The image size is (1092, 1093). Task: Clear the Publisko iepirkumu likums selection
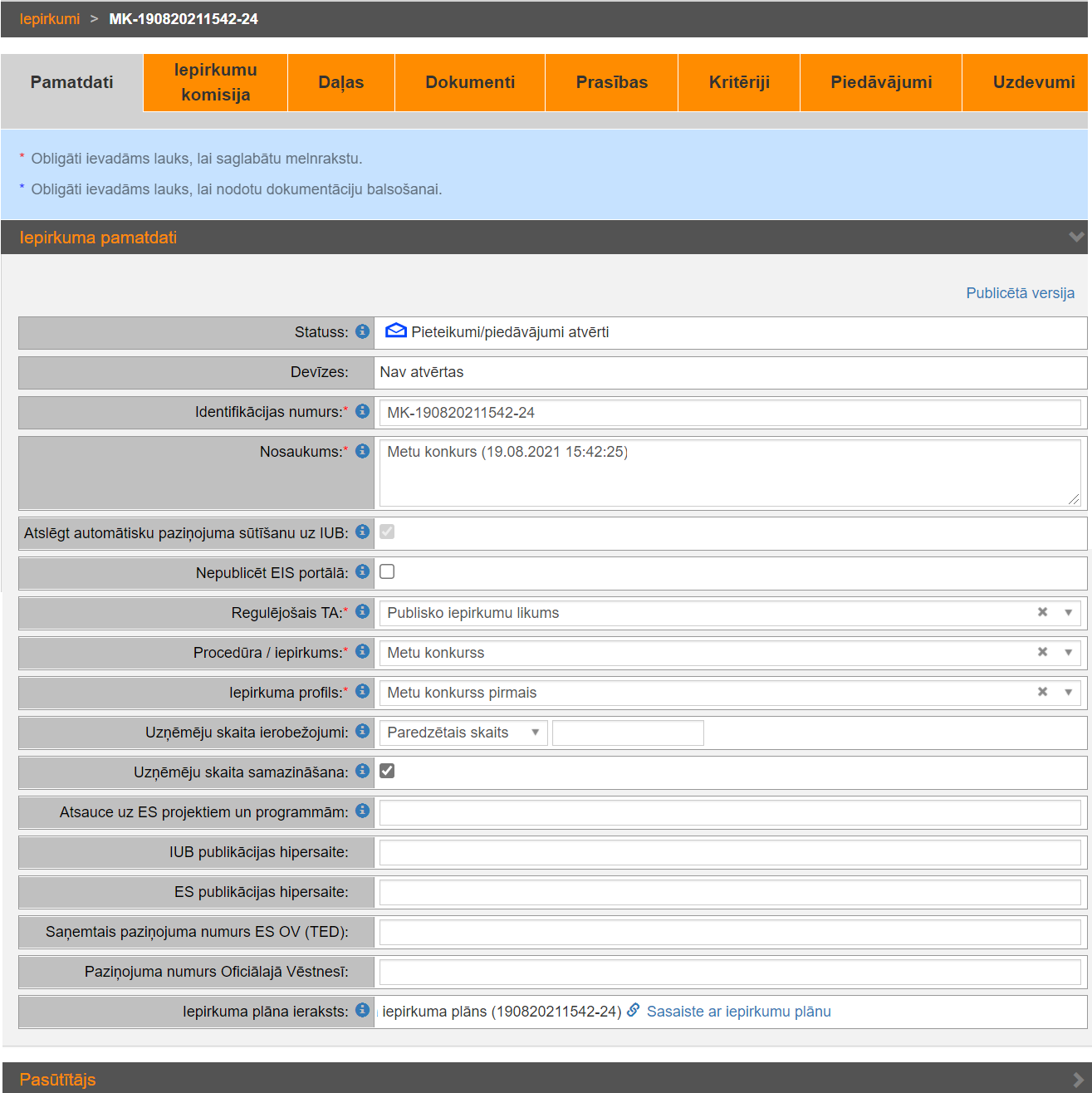tap(1042, 612)
